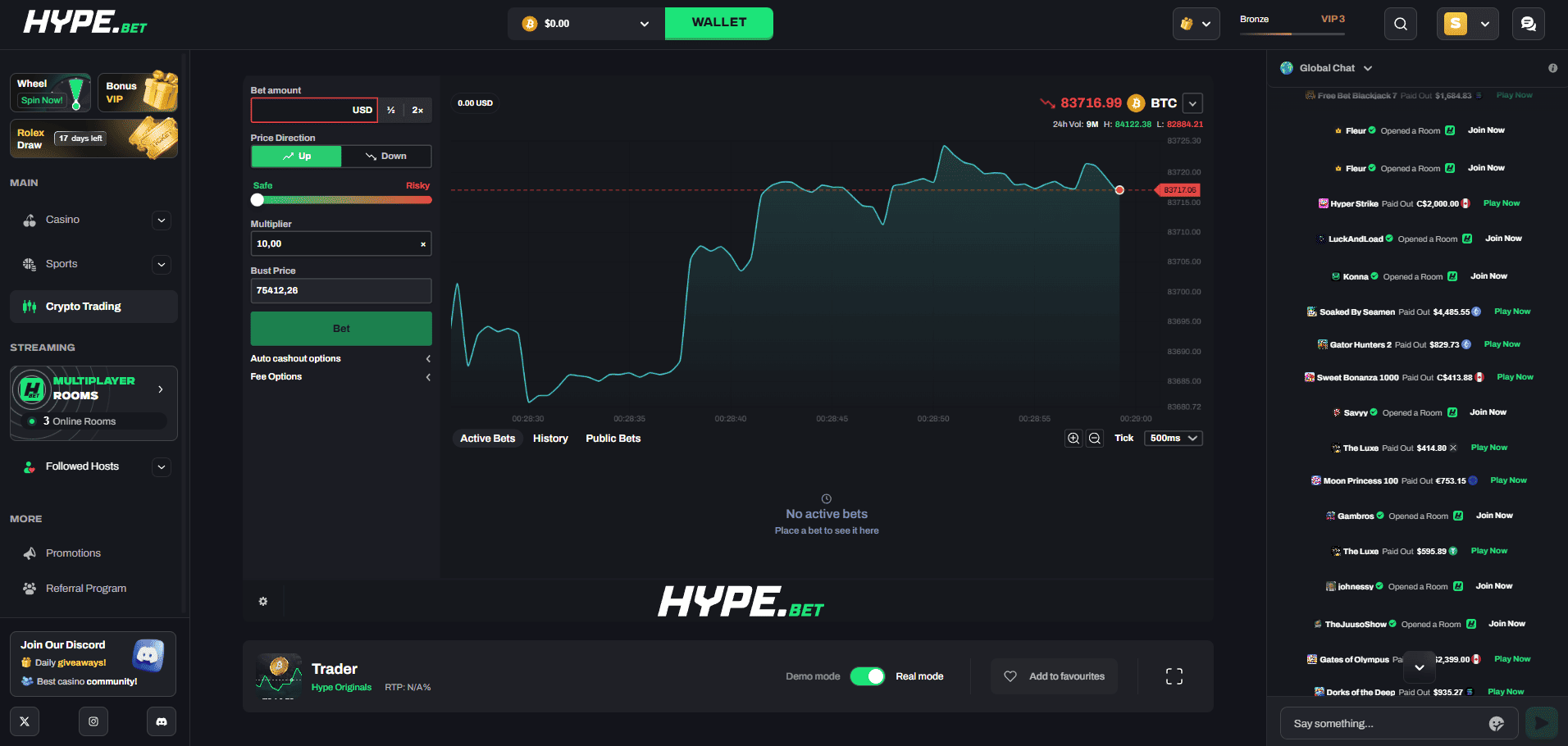Open the user avatar dropdown menu
Image resolution: width=1568 pixels, height=746 pixels.
point(1468,24)
